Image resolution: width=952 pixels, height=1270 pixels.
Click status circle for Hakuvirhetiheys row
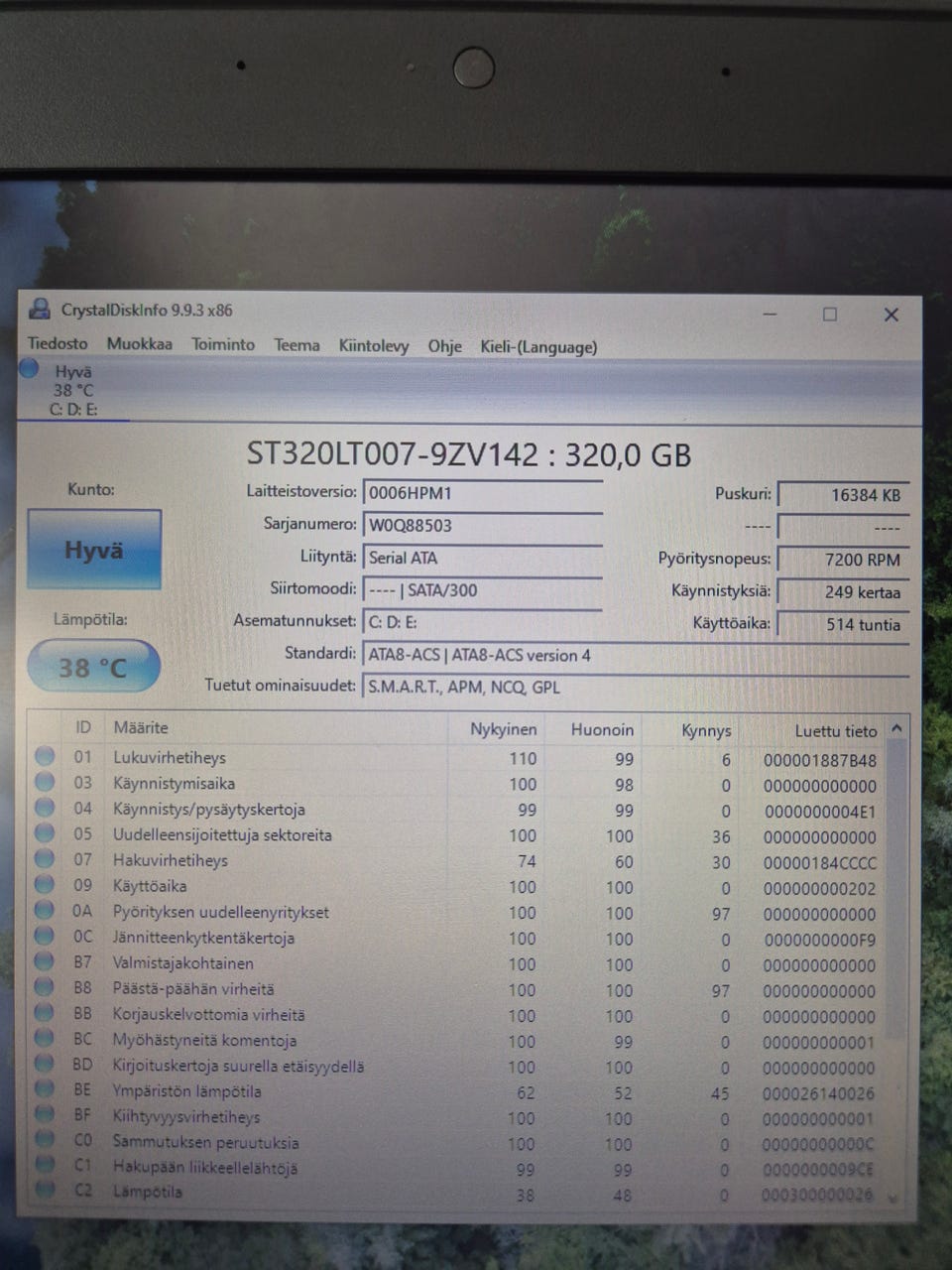(x=45, y=859)
